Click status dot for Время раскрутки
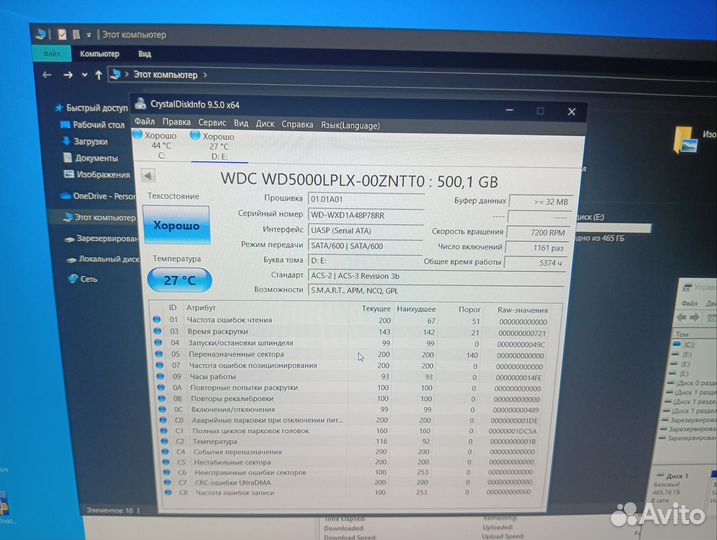Image resolution: width=717 pixels, height=540 pixels. click(157, 331)
